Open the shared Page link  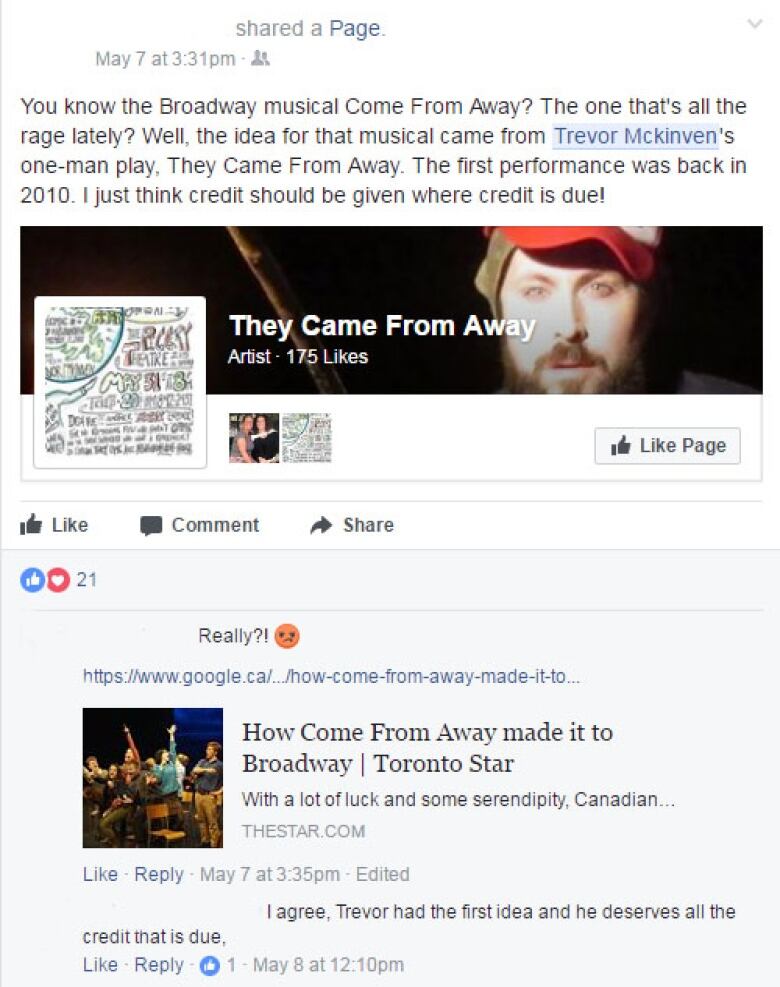[x=355, y=29]
